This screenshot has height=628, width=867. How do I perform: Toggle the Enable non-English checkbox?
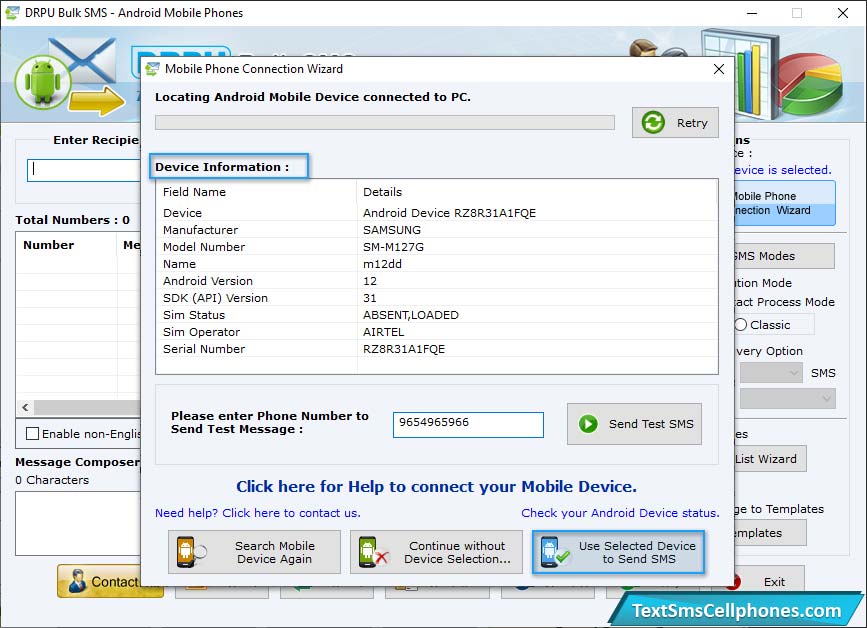(x=33, y=433)
